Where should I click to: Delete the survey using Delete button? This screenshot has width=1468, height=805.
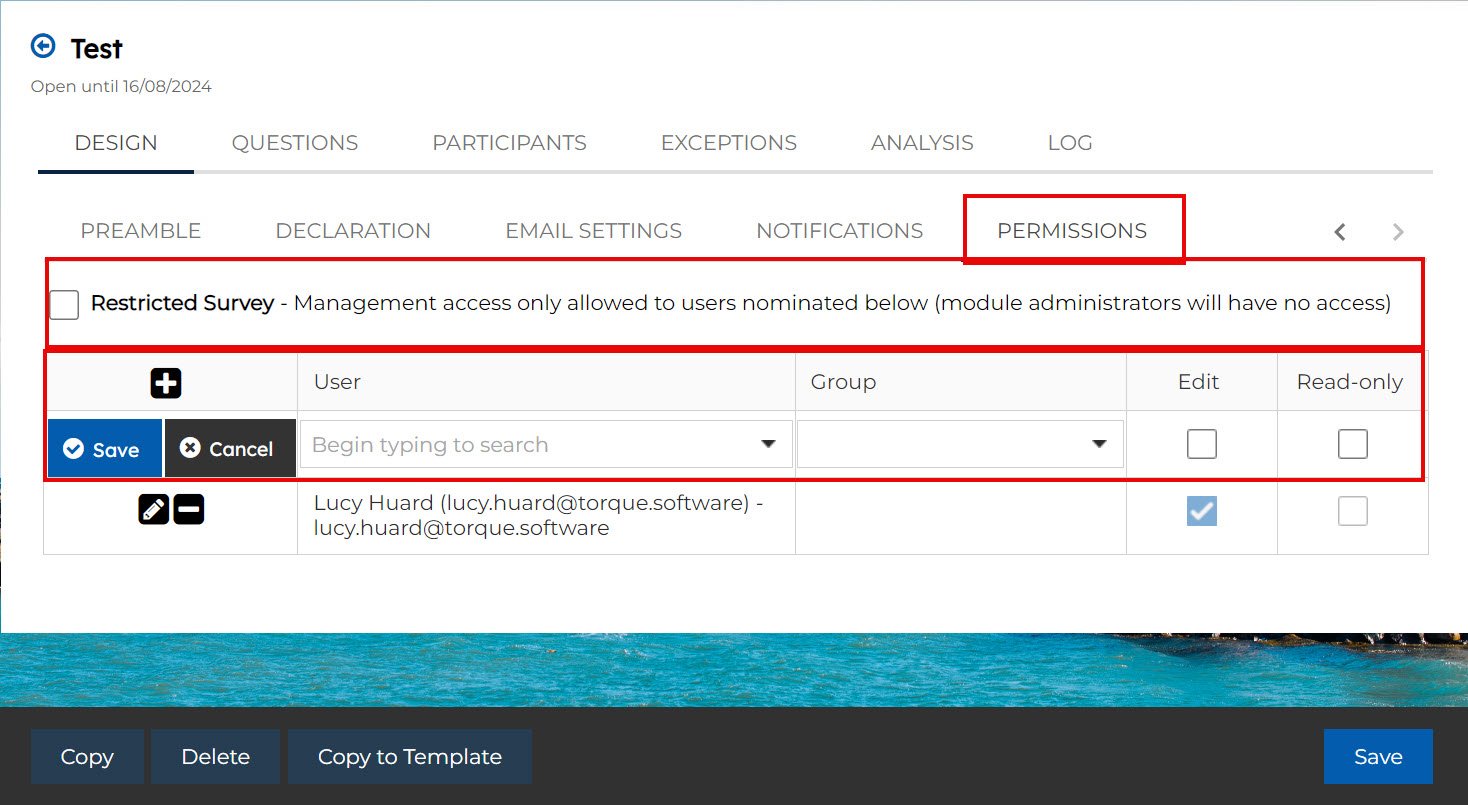[x=215, y=757]
